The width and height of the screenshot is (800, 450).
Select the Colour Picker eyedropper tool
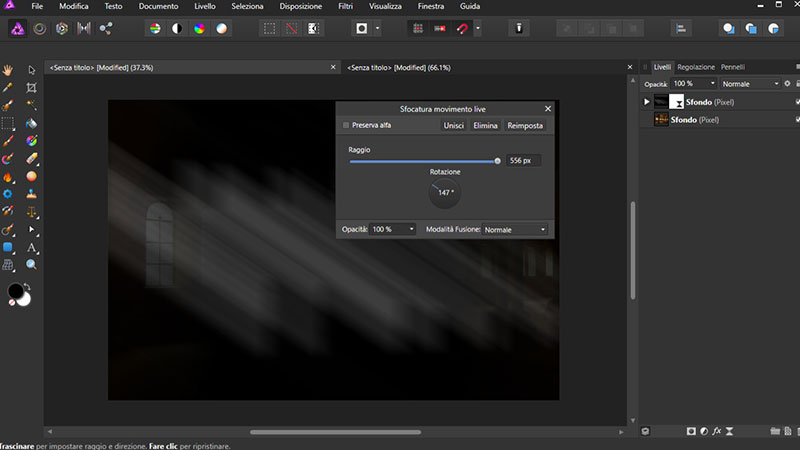[x=8, y=88]
